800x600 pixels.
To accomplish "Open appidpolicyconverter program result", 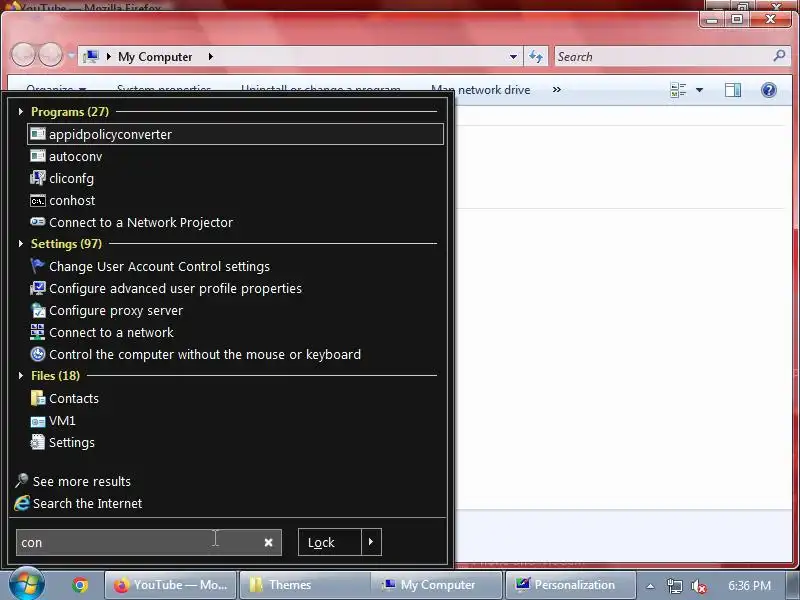I will (235, 134).
